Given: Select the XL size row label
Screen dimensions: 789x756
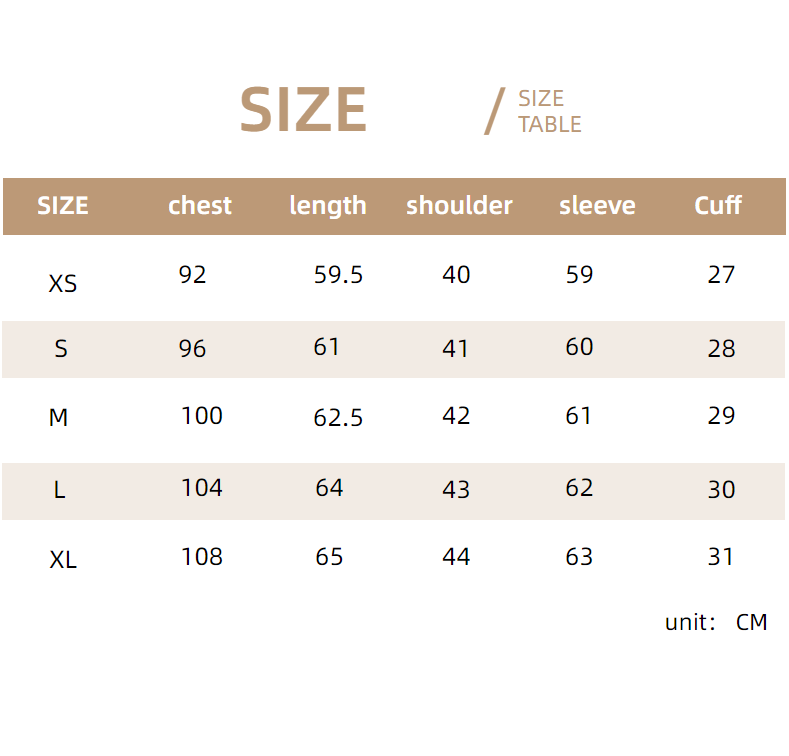Looking at the screenshot, I should click(63, 560).
